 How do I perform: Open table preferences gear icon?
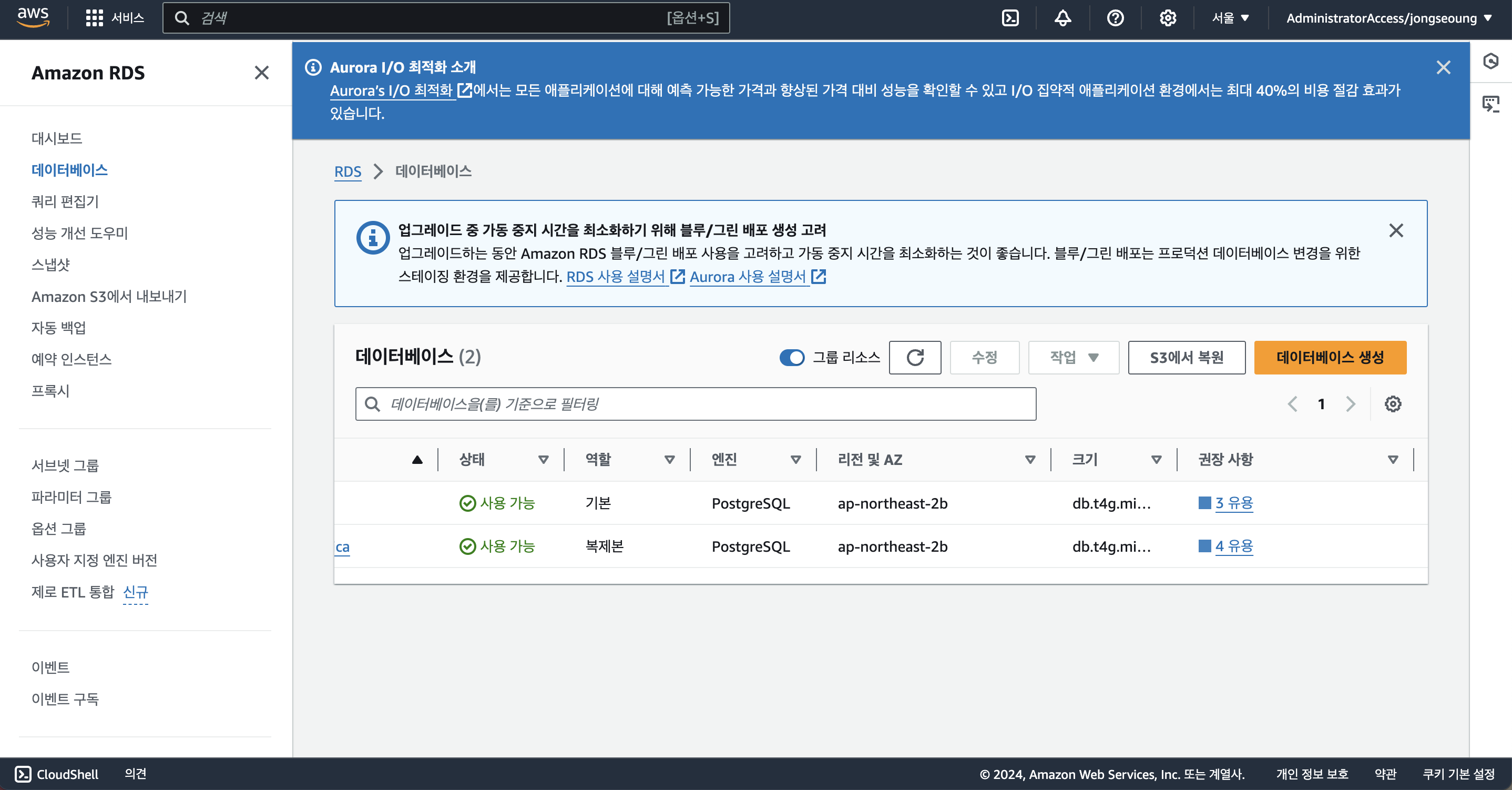[1392, 404]
